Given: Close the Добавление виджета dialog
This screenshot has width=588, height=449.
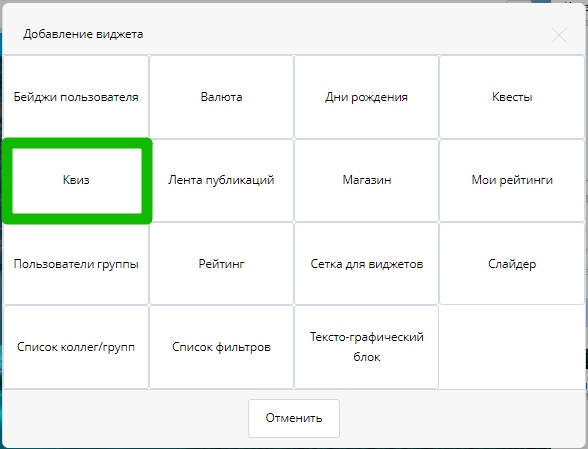Looking at the screenshot, I should click(559, 36).
